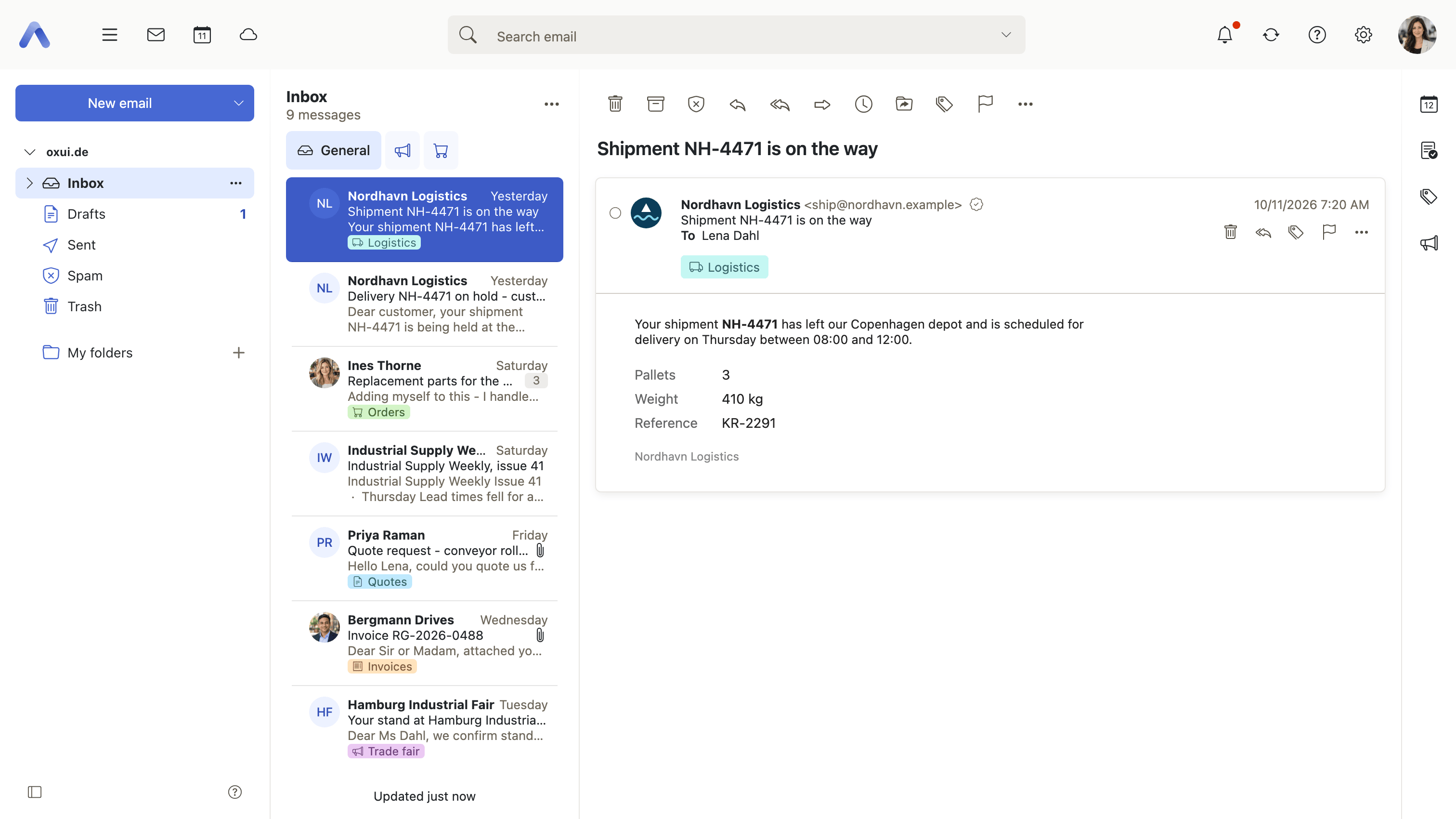Collapse the oxui.de account tree
Viewport: 1456px width, 819px height.
30,152
